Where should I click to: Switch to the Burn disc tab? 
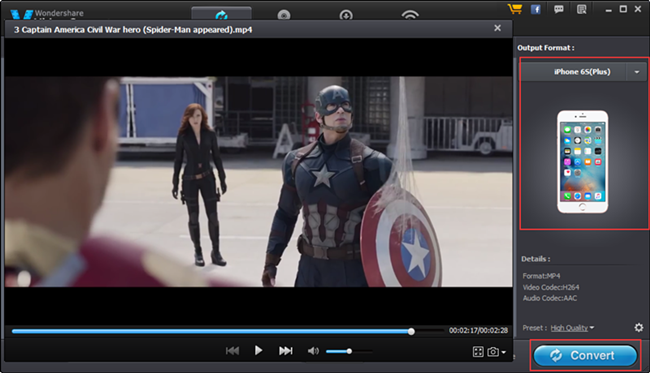tap(284, 15)
